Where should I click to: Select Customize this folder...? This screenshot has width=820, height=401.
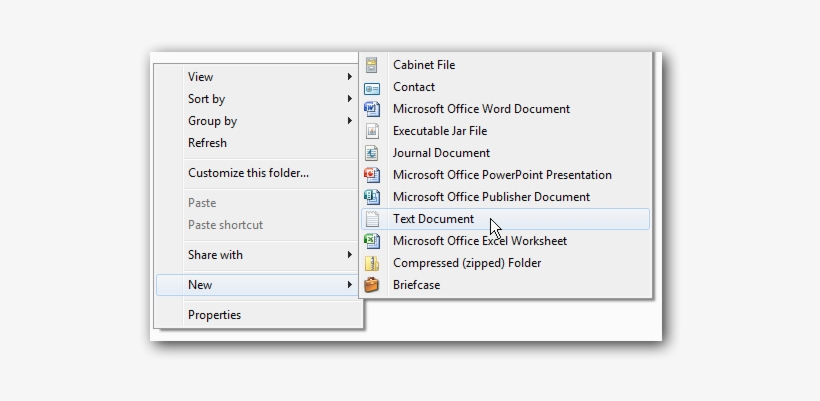tap(258, 173)
